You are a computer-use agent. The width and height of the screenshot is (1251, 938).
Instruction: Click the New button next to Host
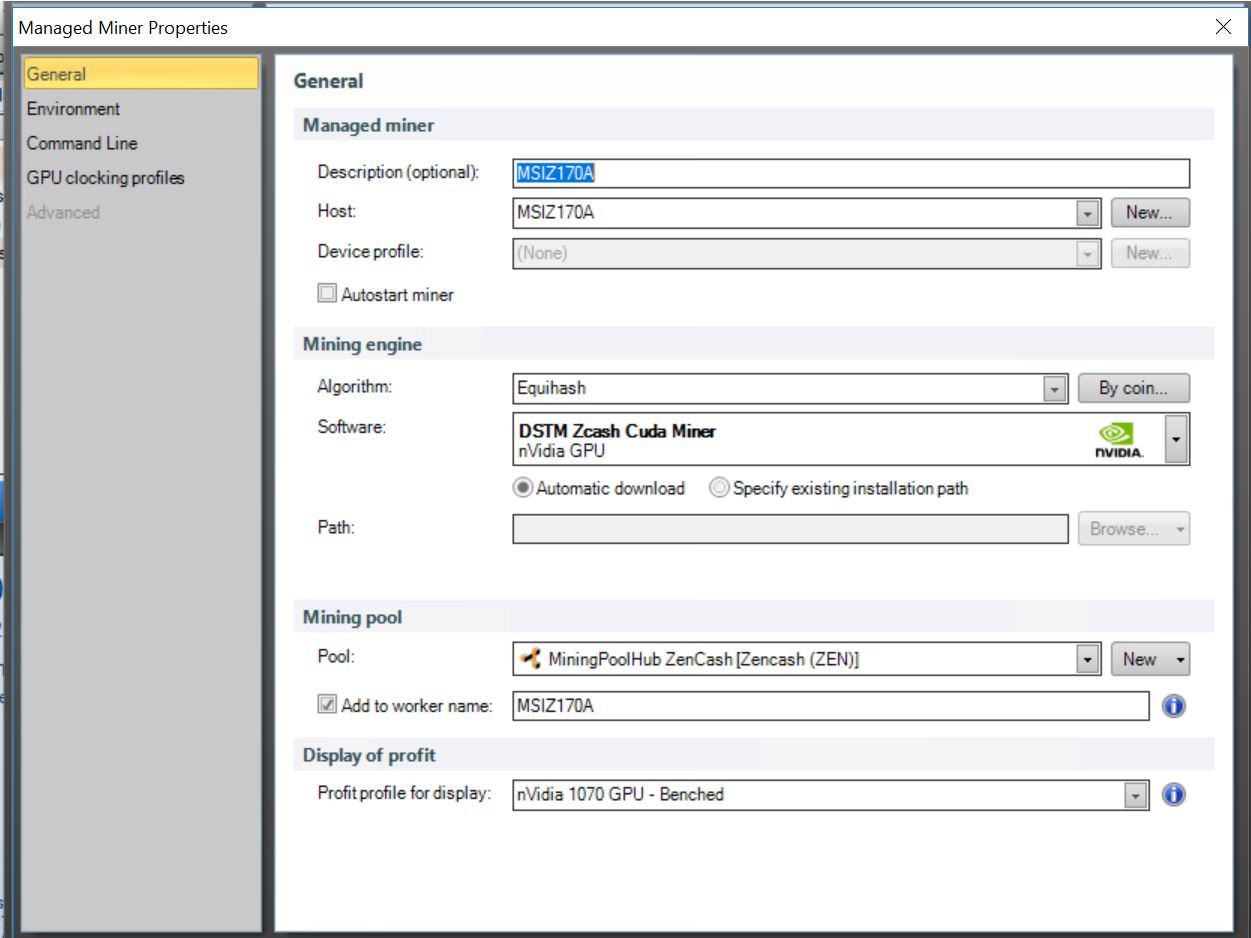(1150, 213)
